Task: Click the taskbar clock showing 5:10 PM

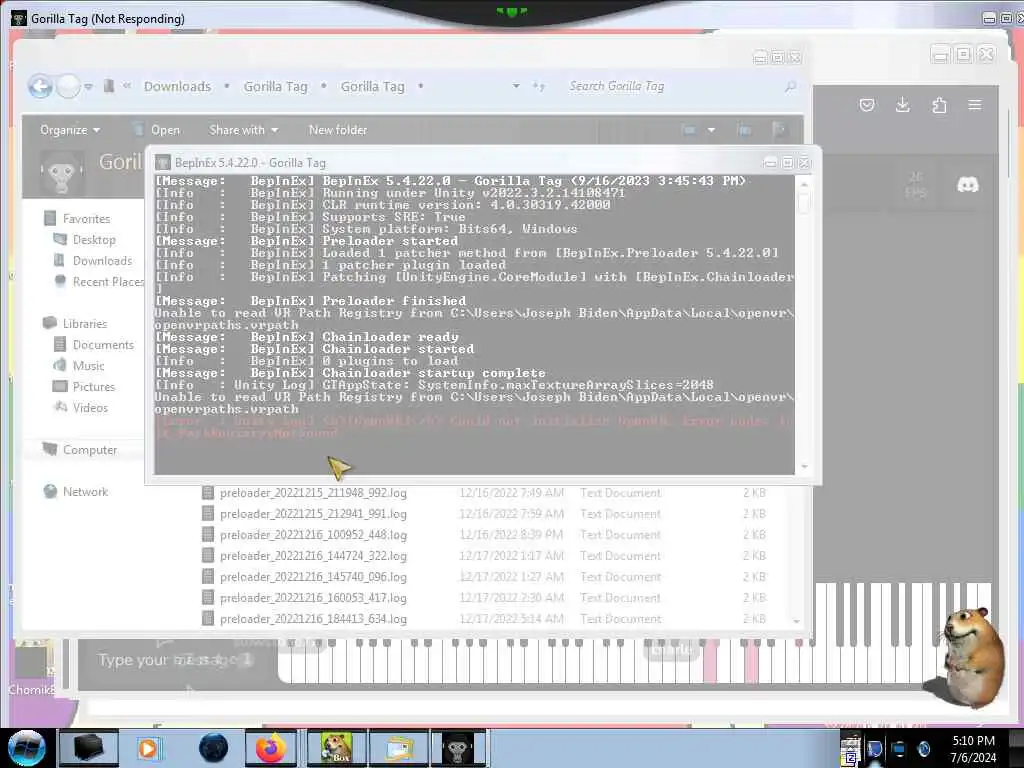Action: pos(974,749)
